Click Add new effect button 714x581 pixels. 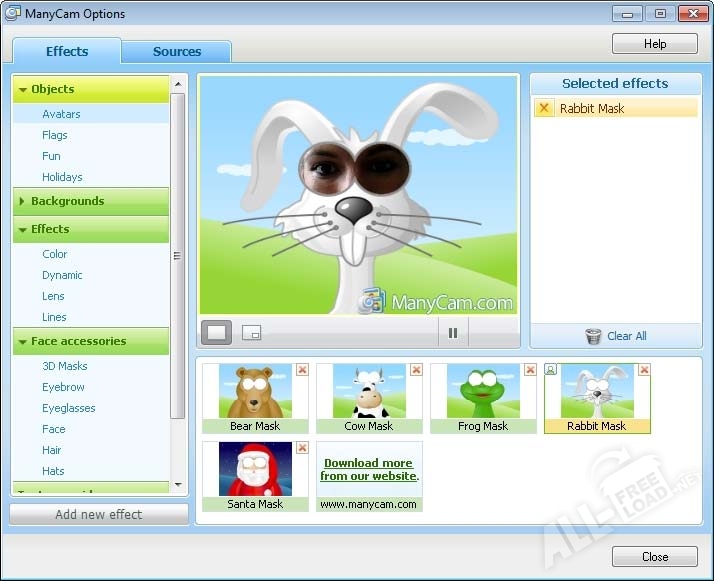[x=99, y=515]
